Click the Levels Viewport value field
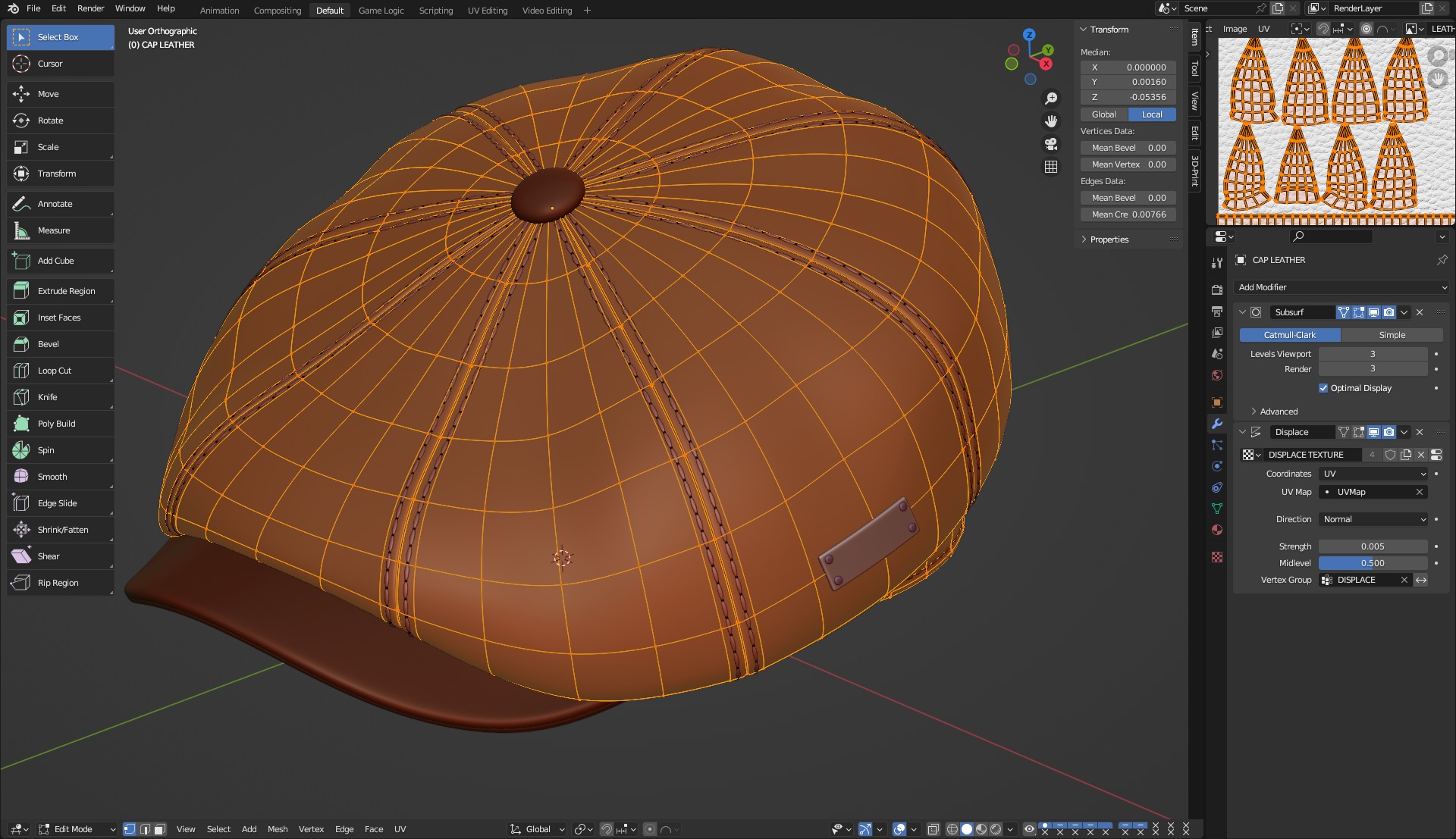Screen dimensions: 1456x839 1373,354
